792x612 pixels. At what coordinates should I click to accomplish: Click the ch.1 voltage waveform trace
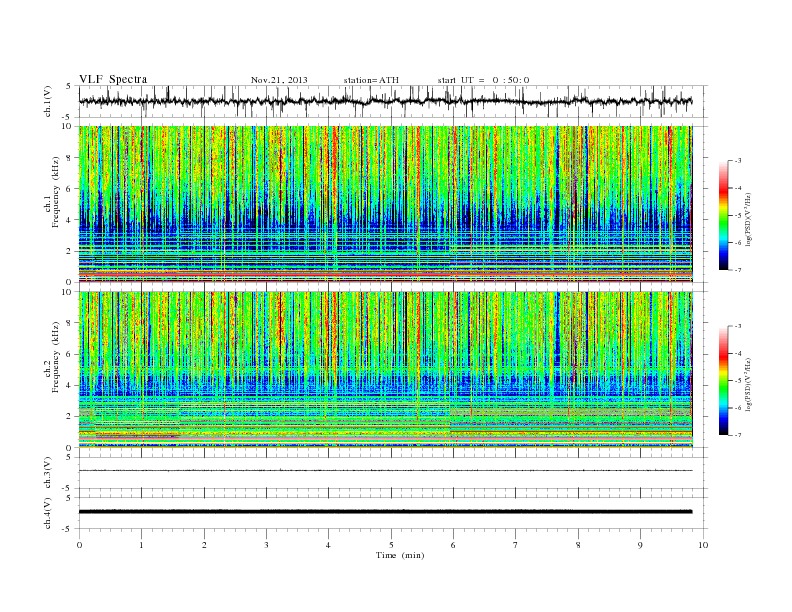tap(385, 101)
